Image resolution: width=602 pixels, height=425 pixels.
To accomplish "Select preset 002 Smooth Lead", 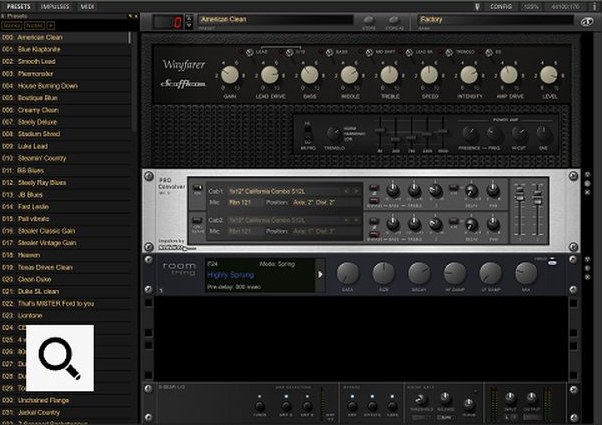I will click(65, 61).
